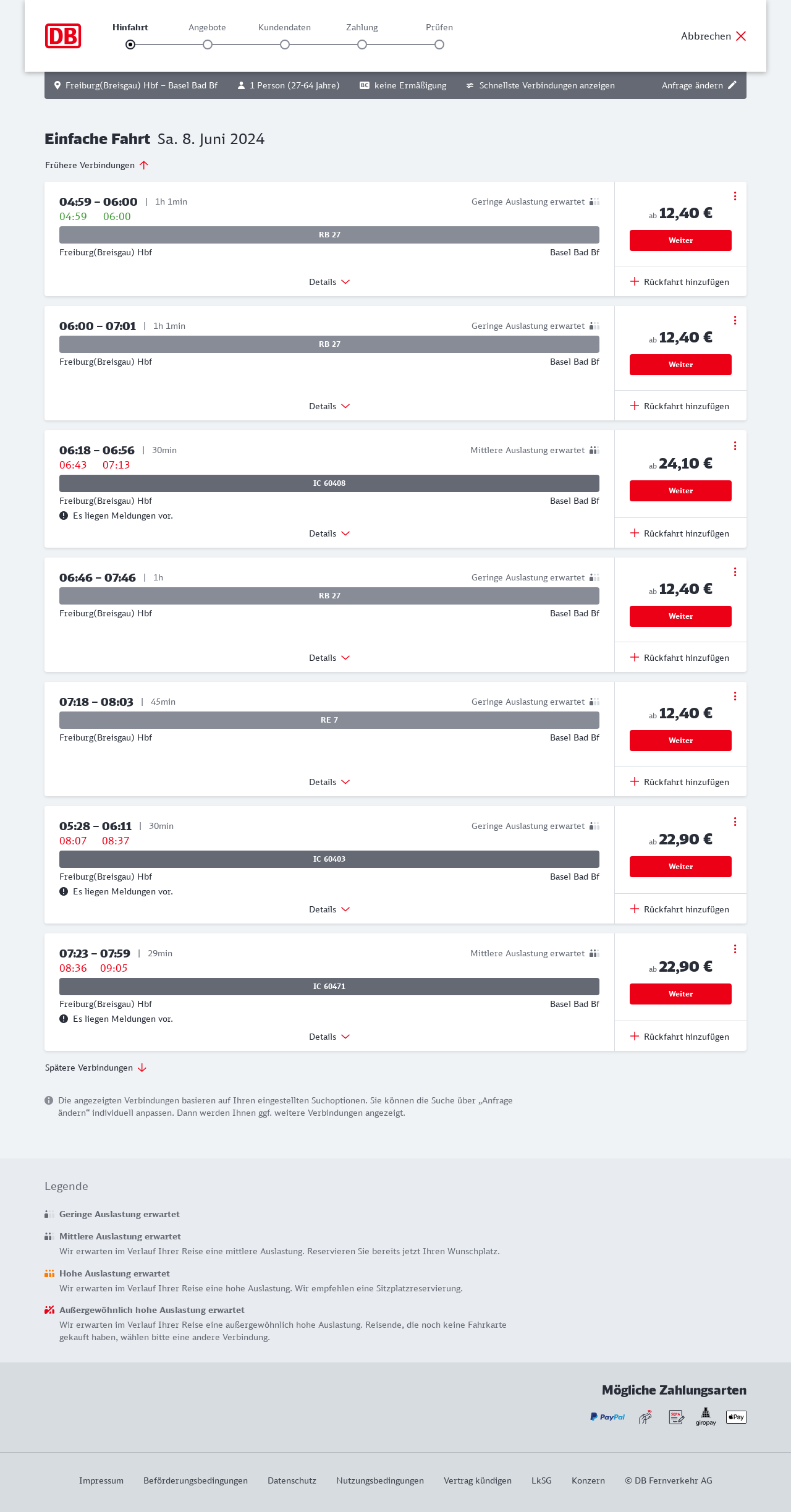This screenshot has height=1512, width=791.
Task: Select the Prüfen step circle
Action: tap(439, 45)
